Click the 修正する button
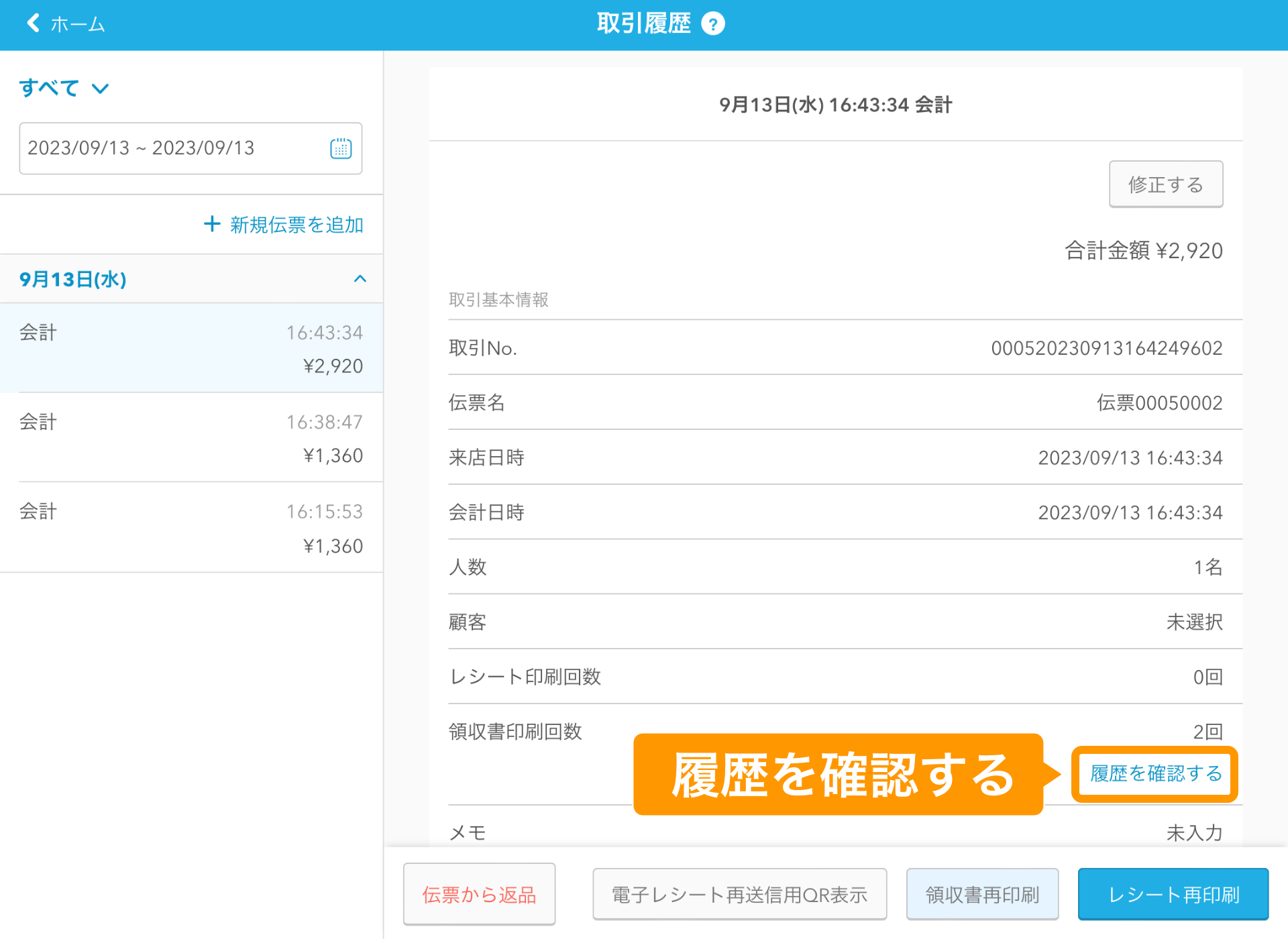This screenshot has width=1288, height=939. [1166, 184]
